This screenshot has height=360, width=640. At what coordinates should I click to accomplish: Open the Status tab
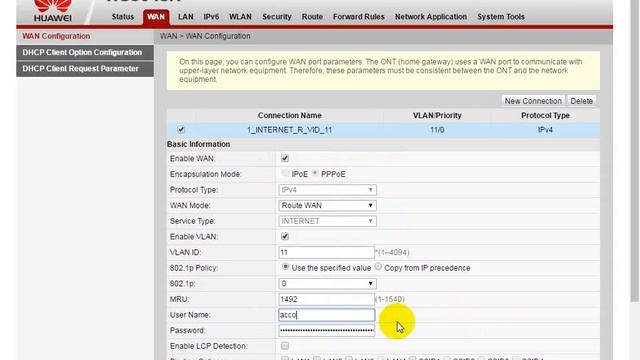tap(122, 17)
